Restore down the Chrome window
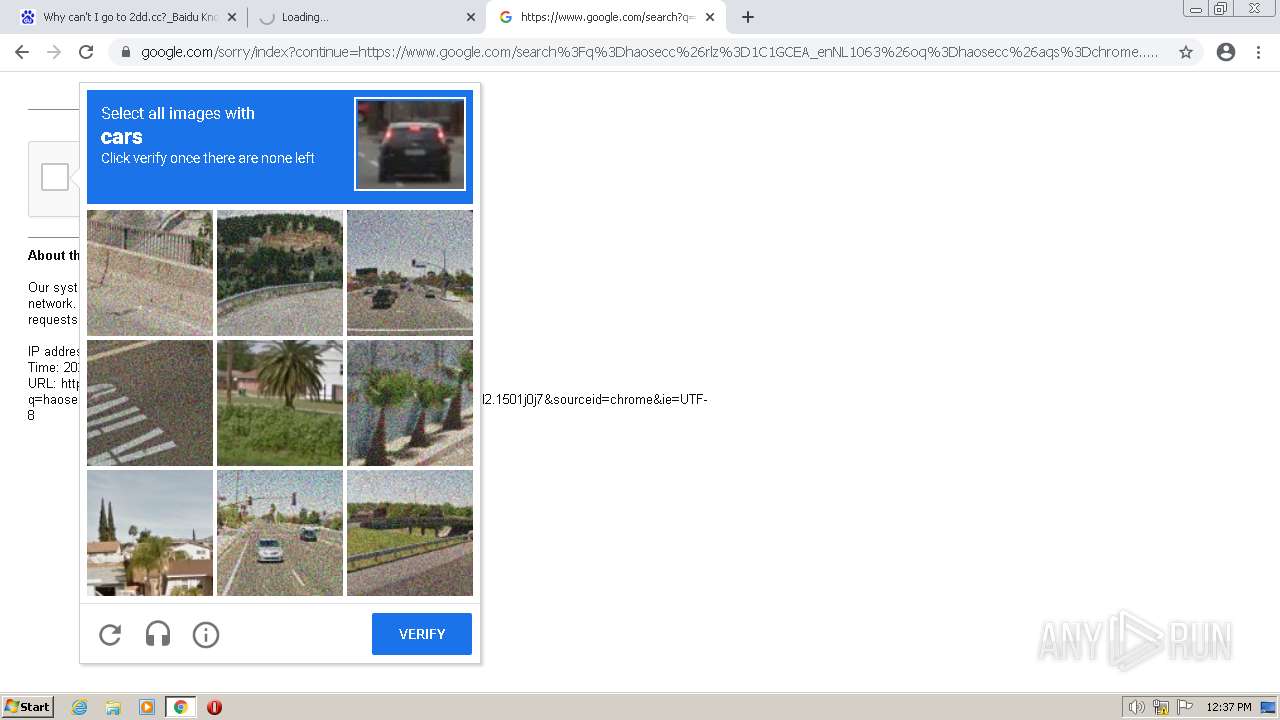 pos(1221,9)
